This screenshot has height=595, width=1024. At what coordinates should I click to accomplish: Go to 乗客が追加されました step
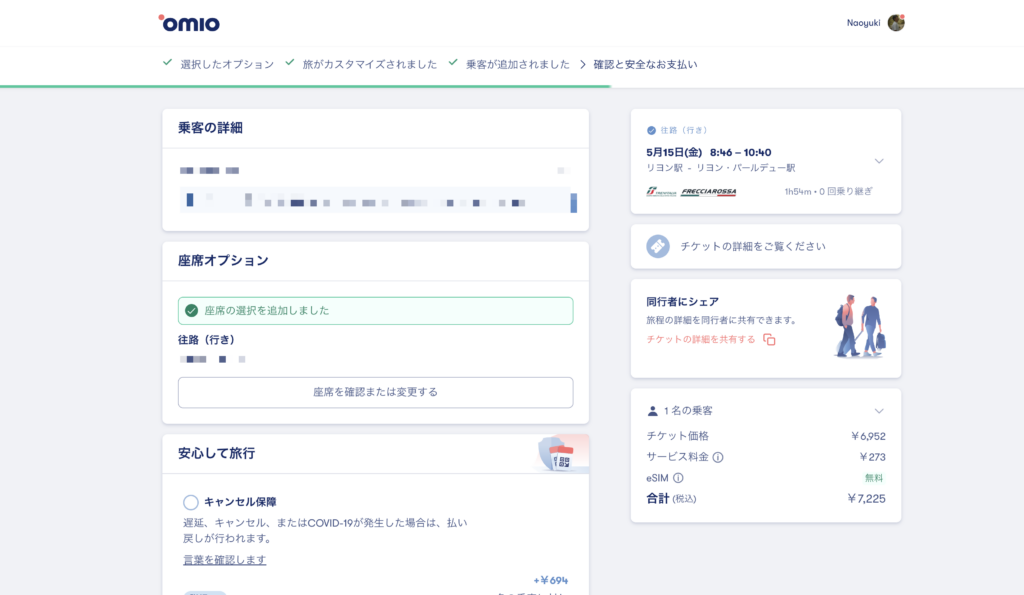(x=517, y=64)
